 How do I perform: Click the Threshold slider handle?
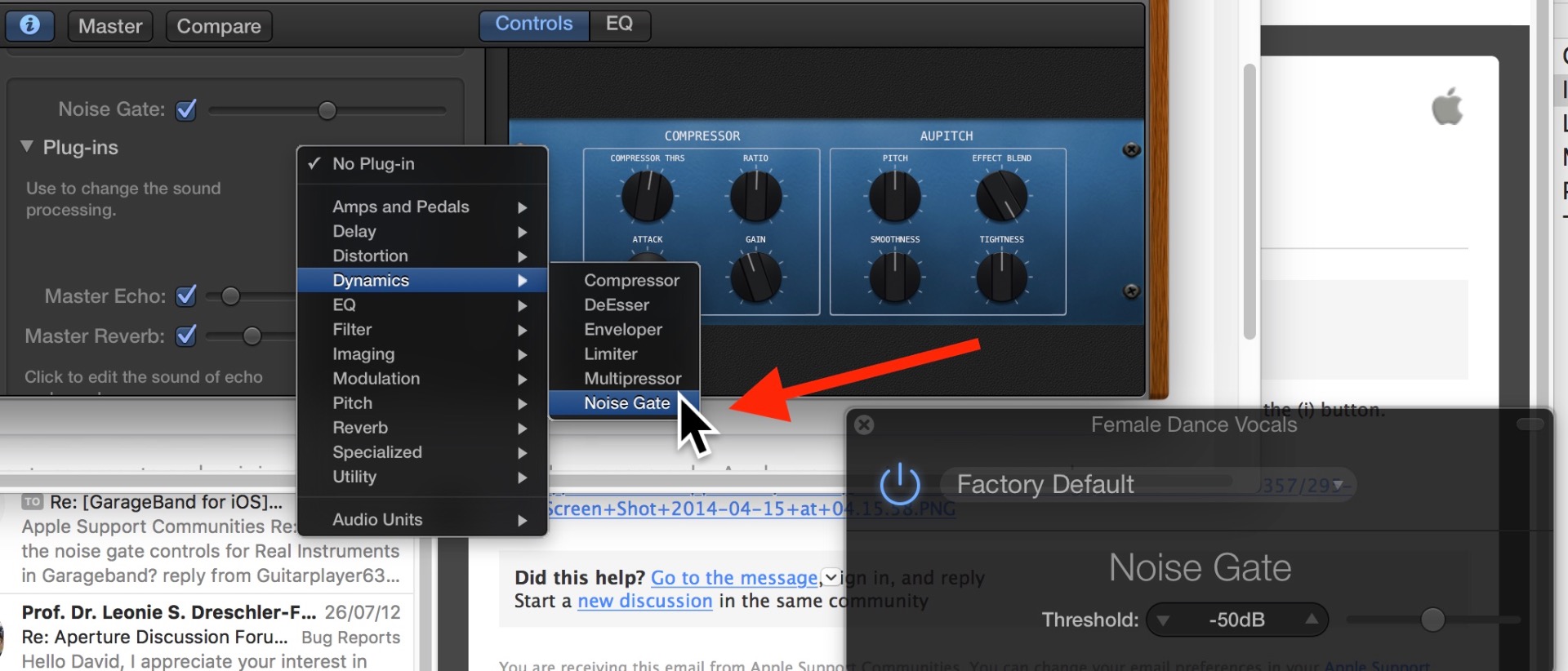pyautogui.click(x=1432, y=620)
